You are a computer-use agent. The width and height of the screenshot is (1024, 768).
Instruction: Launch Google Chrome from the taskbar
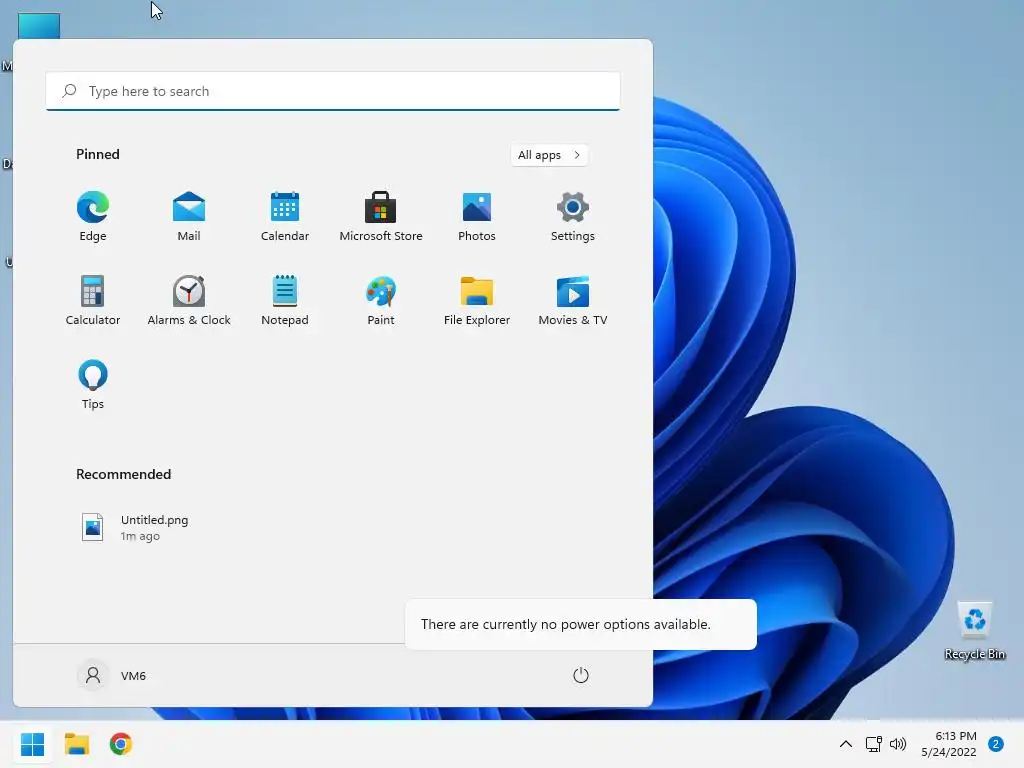click(121, 744)
